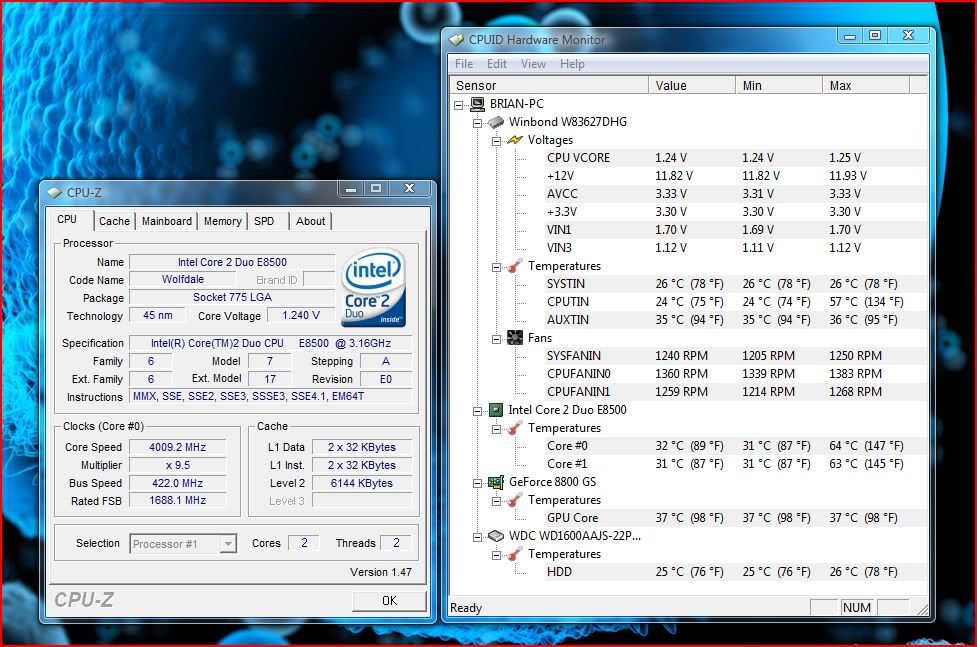Click the CPU-Z title bar icon
The width and height of the screenshot is (977, 647).
54,193
